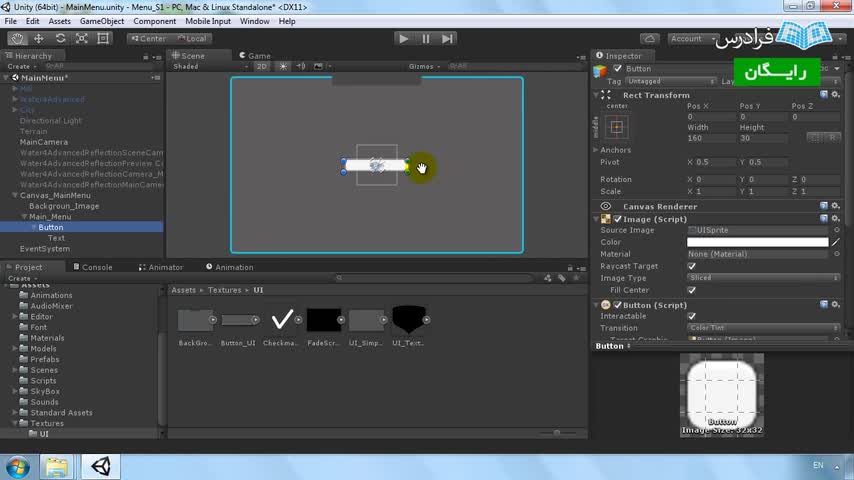The image size is (854, 480).
Task: Step forward one frame
Action: click(x=447, y=39)
